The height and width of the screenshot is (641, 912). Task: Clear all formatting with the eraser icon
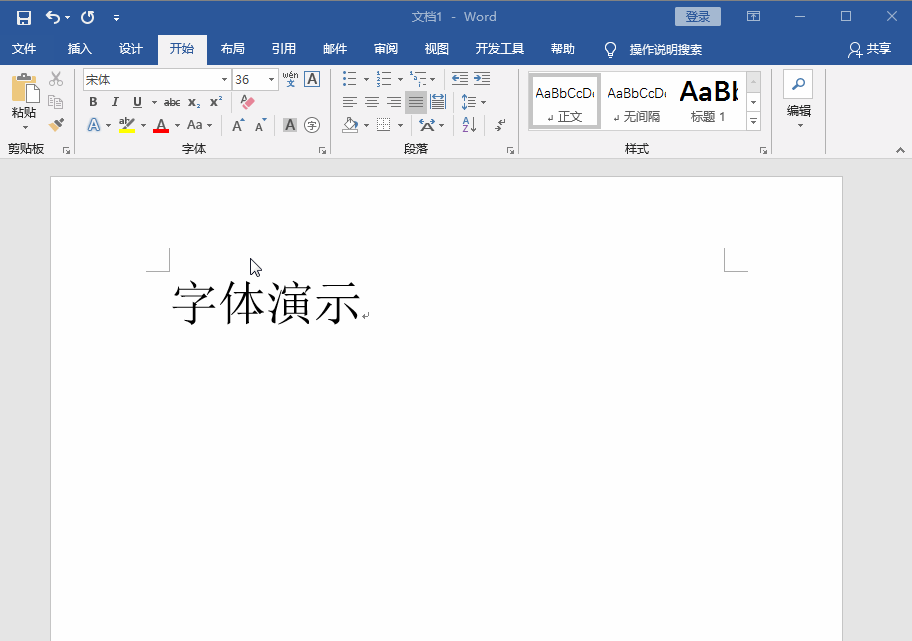[246, 102]
